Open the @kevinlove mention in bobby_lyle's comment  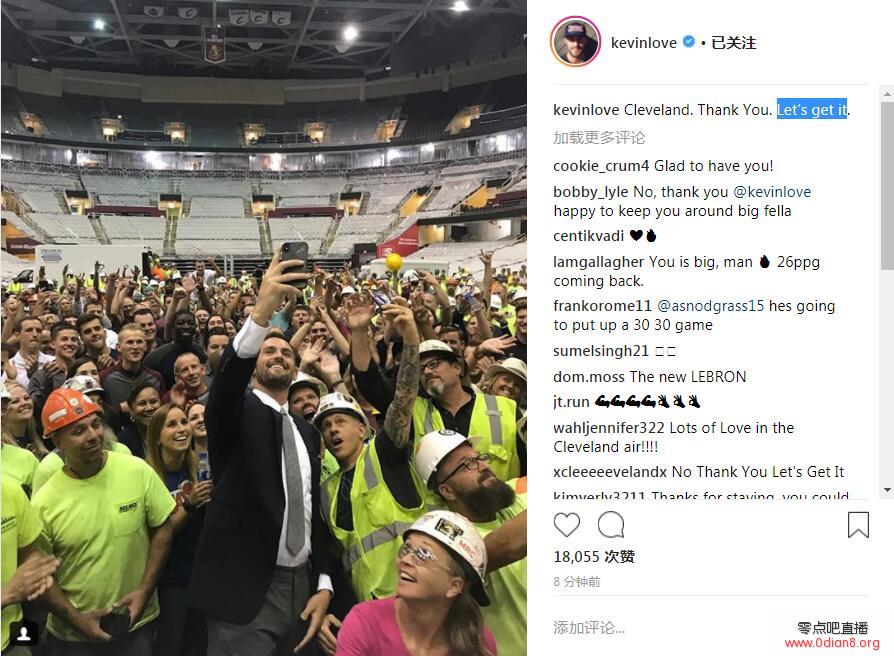[x=772, y=191]
